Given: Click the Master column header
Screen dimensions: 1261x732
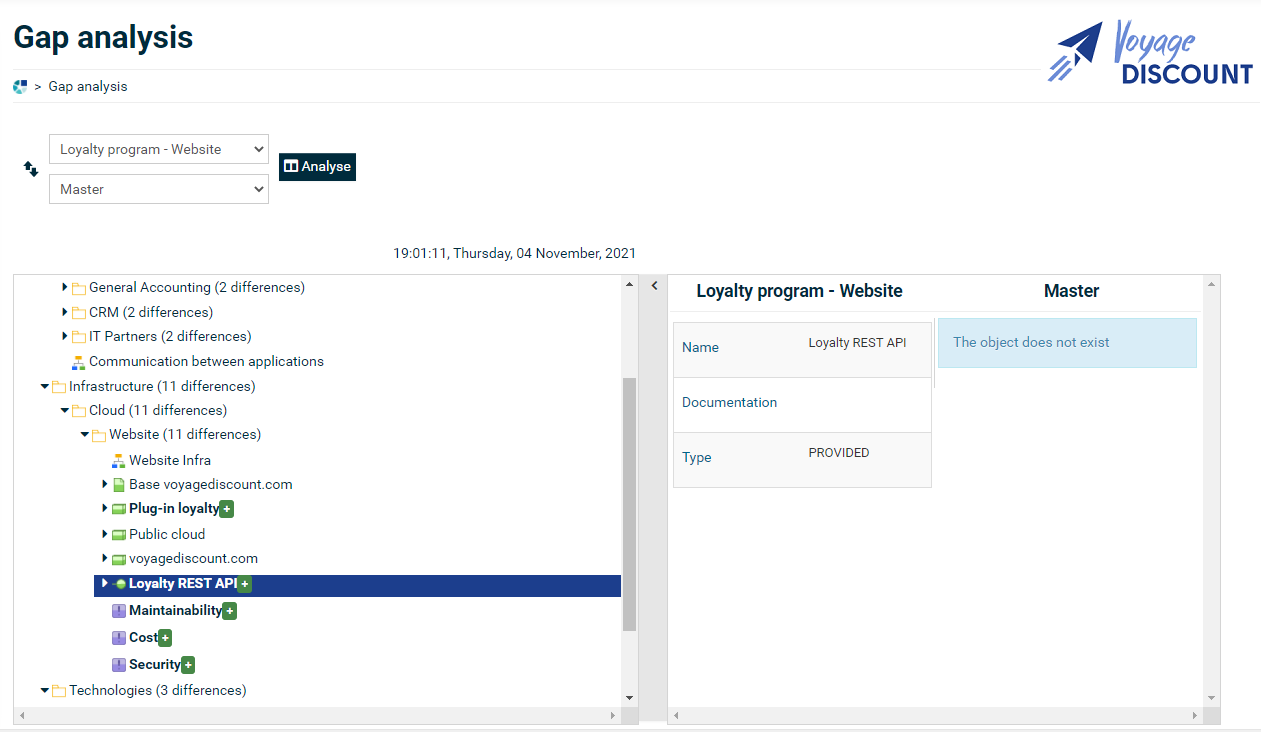Looking at the screenshot, I should (x=1071, y=291).
